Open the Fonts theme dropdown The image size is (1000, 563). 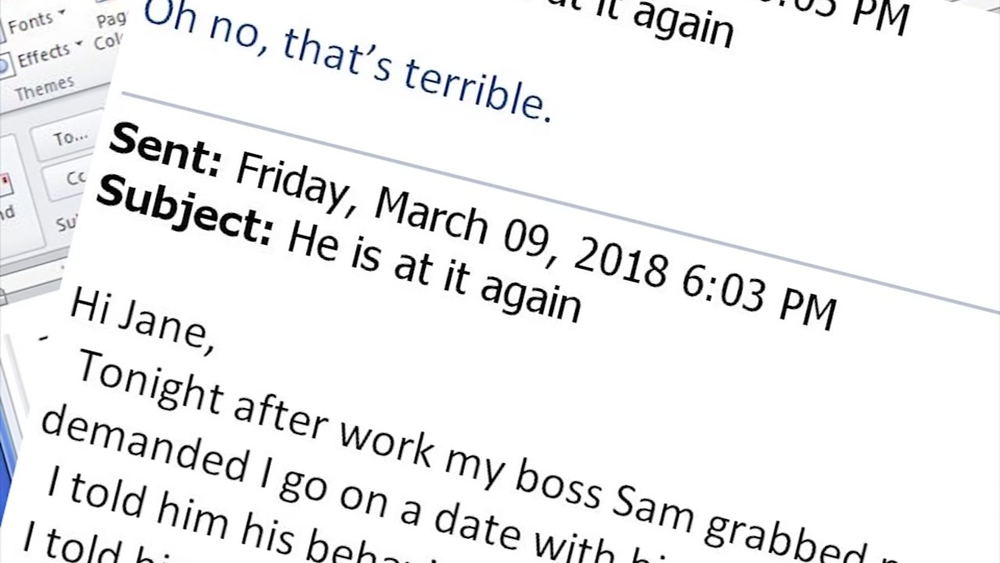tap(36, 19)
